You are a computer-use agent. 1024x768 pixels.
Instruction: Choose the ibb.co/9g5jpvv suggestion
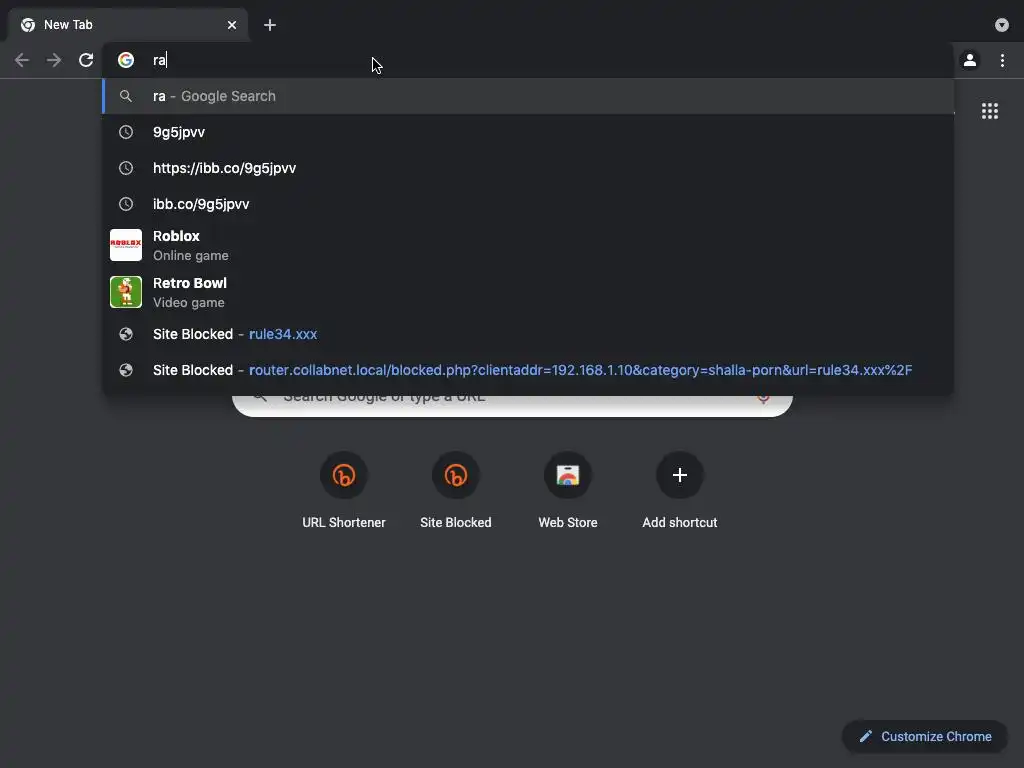(x=528, y=204)
